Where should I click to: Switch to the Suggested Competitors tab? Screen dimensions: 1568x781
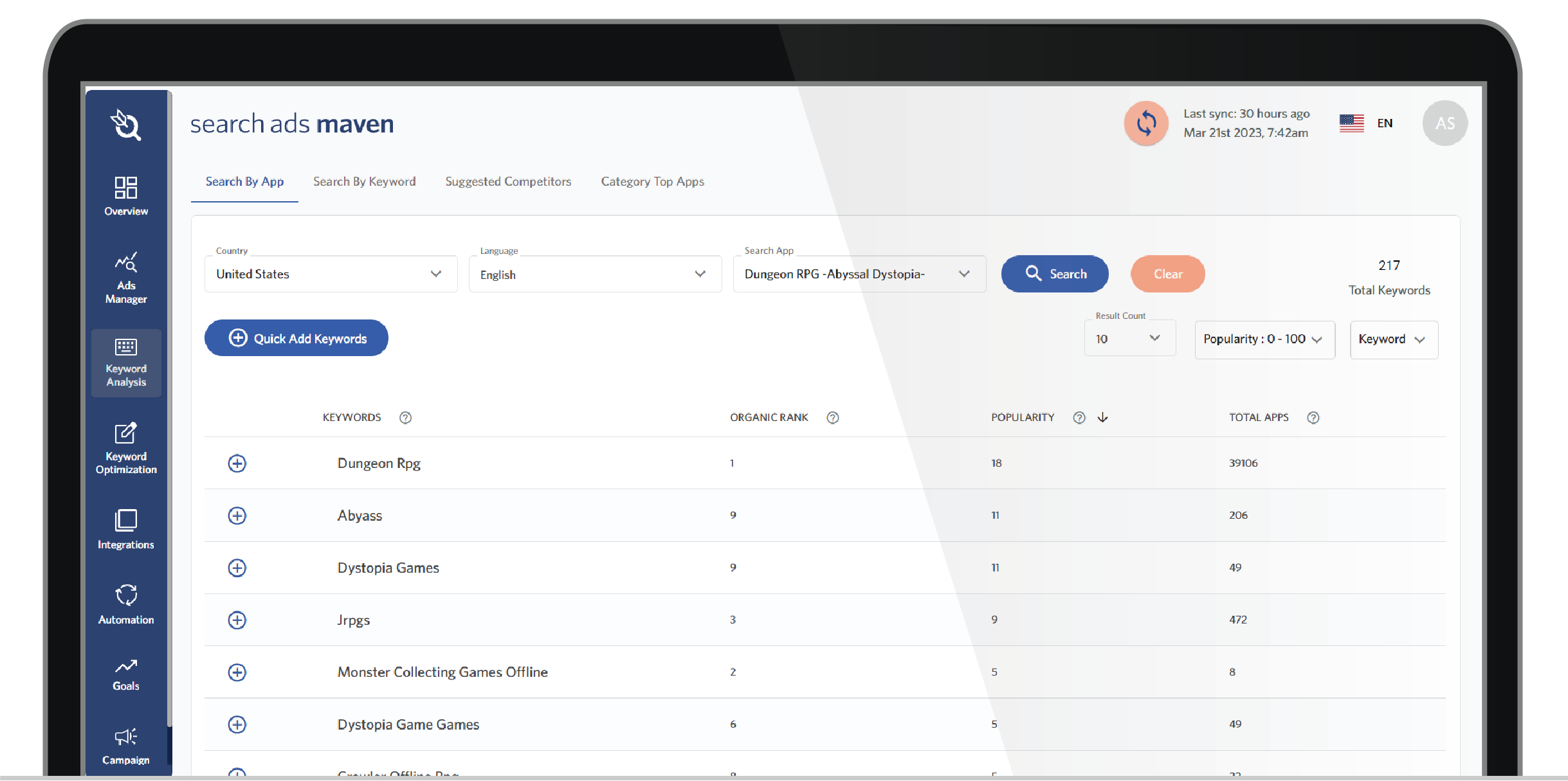[508, 182]
